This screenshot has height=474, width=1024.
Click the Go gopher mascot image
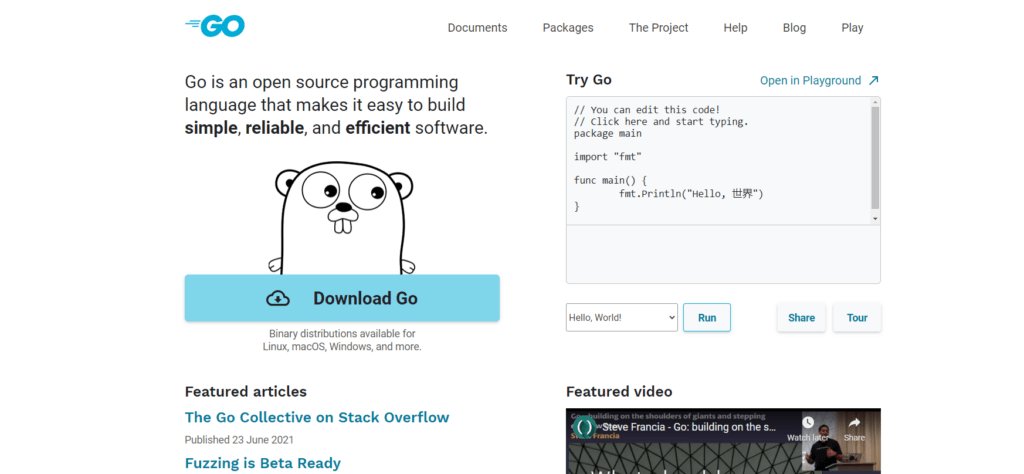[x=342, y=219]
